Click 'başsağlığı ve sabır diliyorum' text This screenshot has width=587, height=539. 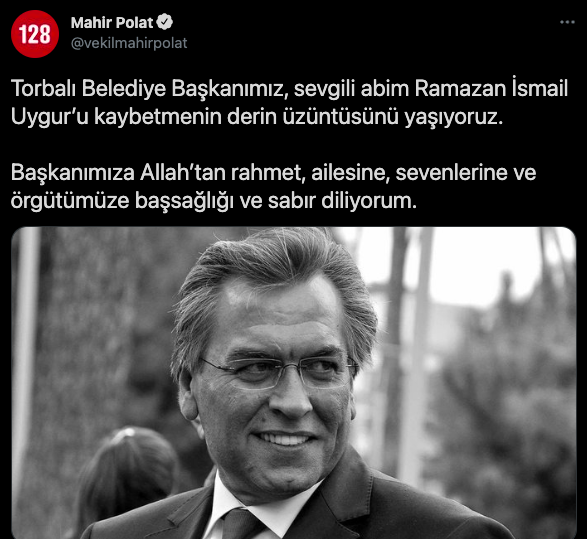click(x=276, y=202)
